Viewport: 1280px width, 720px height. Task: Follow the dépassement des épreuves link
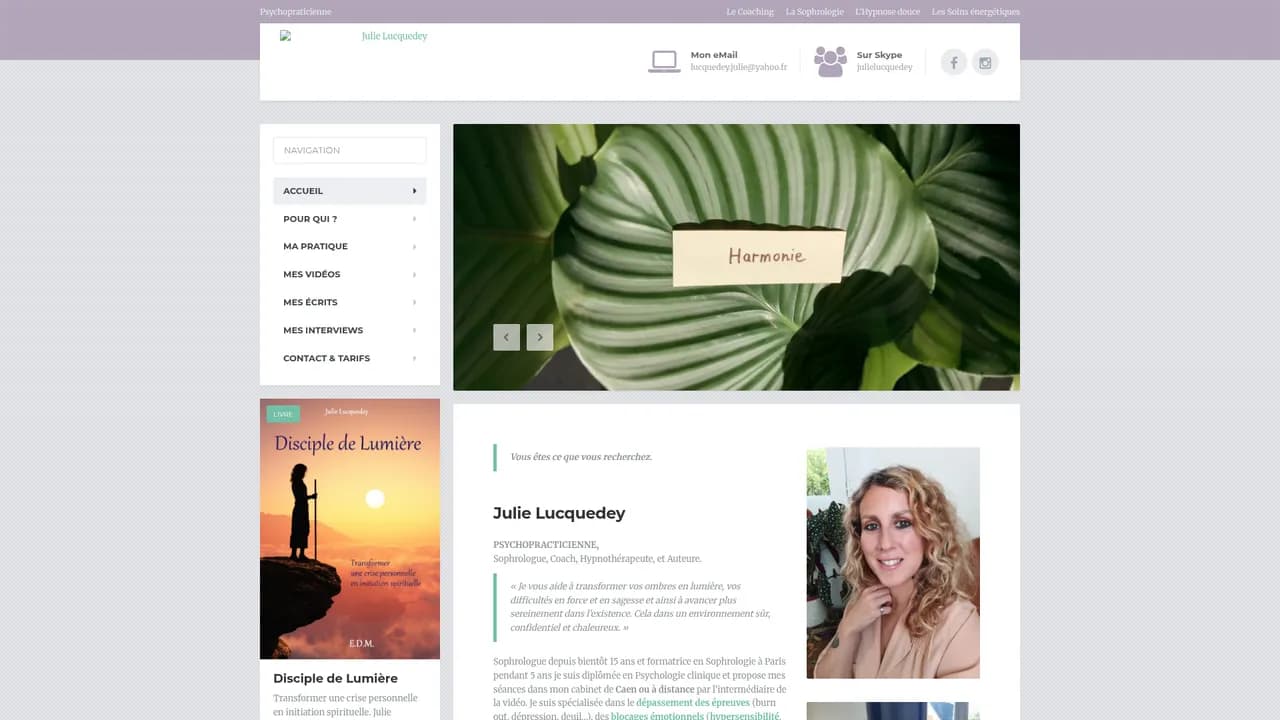point(693,703)
